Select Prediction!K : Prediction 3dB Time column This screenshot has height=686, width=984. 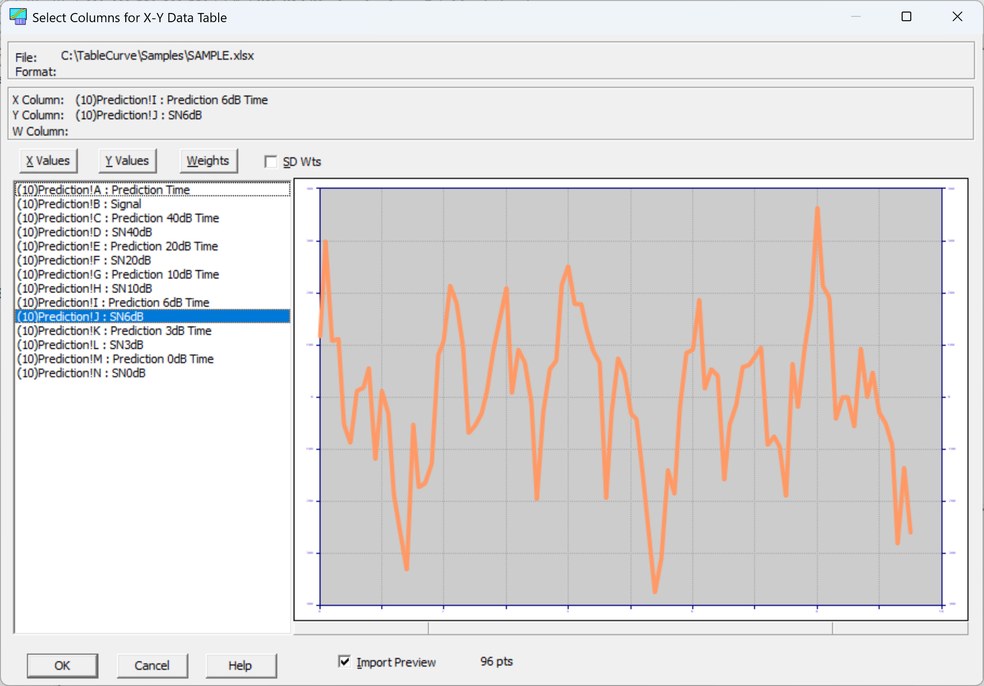[x=152, y=331]
